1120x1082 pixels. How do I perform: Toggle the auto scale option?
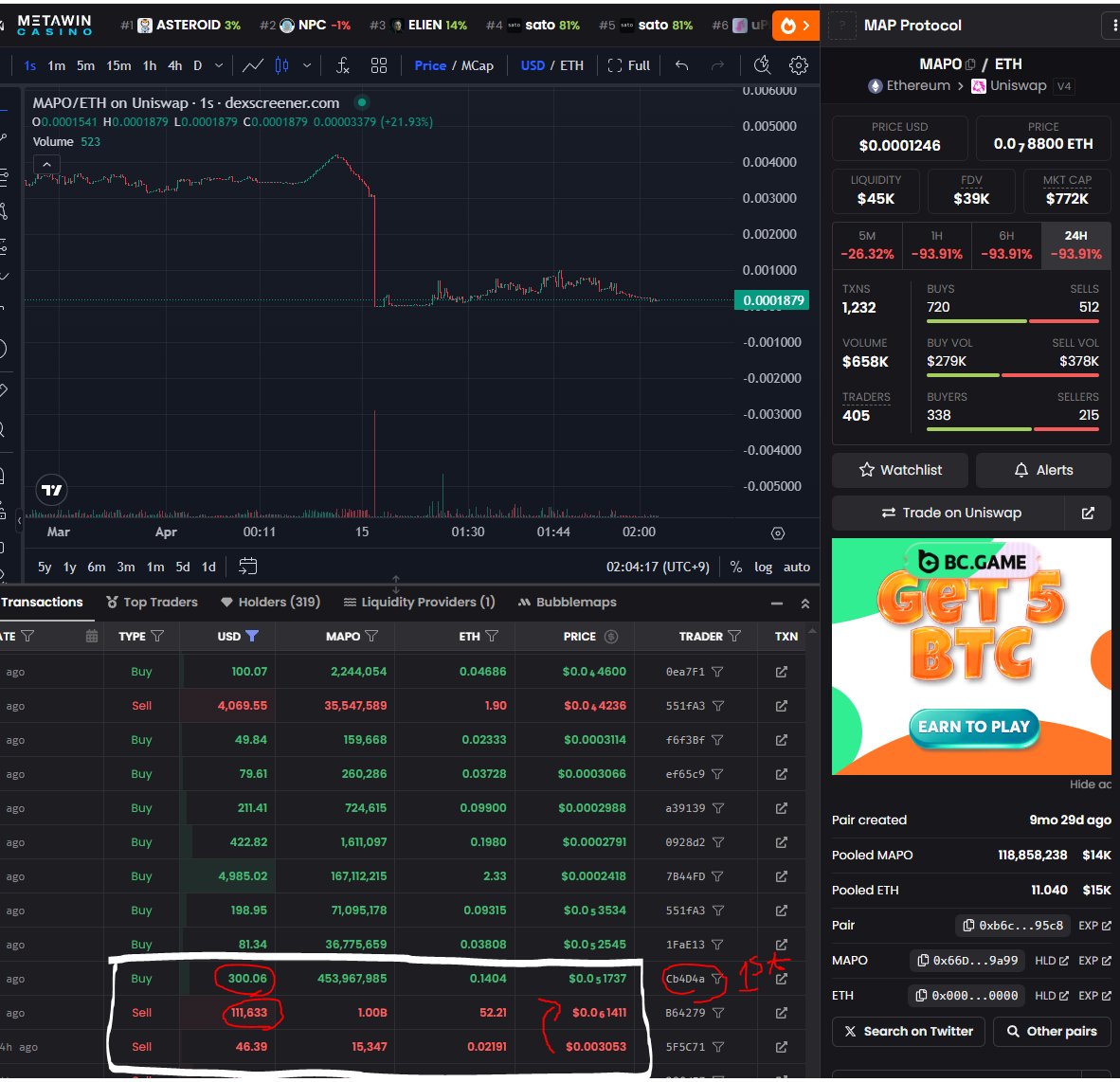[797, 567]
